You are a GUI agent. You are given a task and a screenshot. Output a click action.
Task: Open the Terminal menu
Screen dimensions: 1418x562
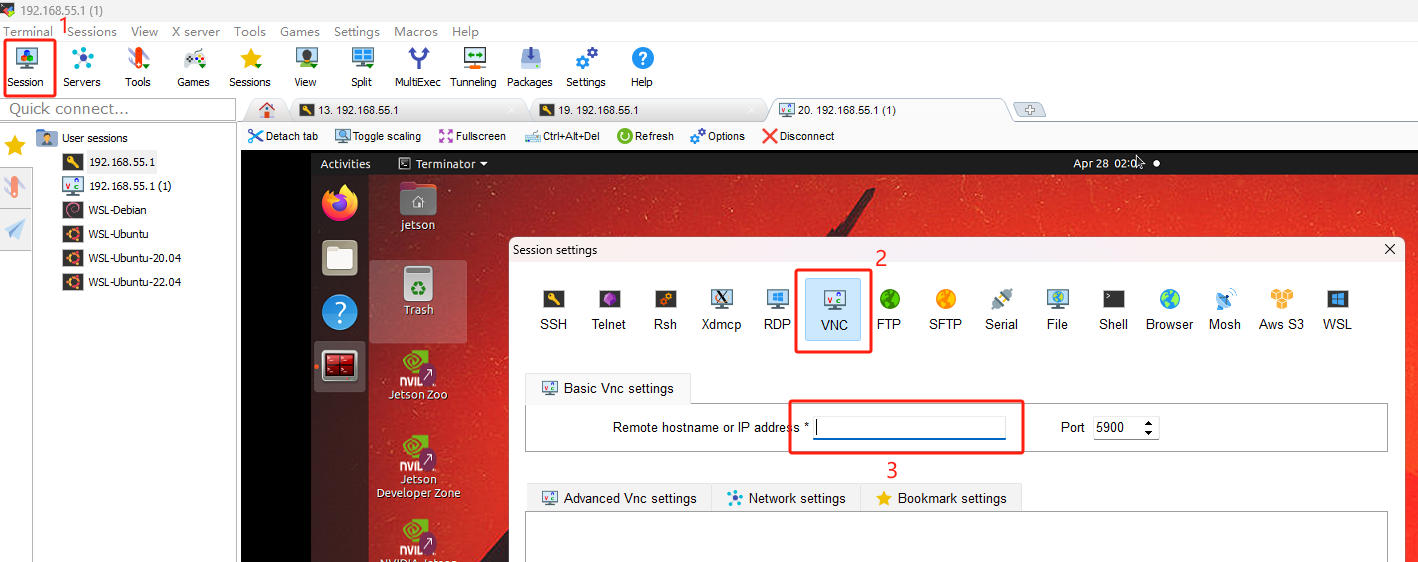click(x=27, y=31)
